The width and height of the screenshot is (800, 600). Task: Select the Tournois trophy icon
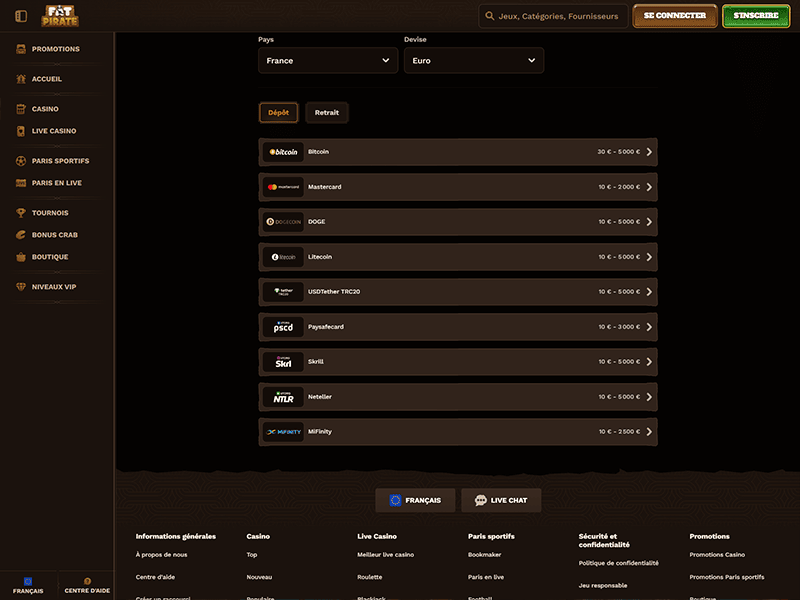pos(21,213)
